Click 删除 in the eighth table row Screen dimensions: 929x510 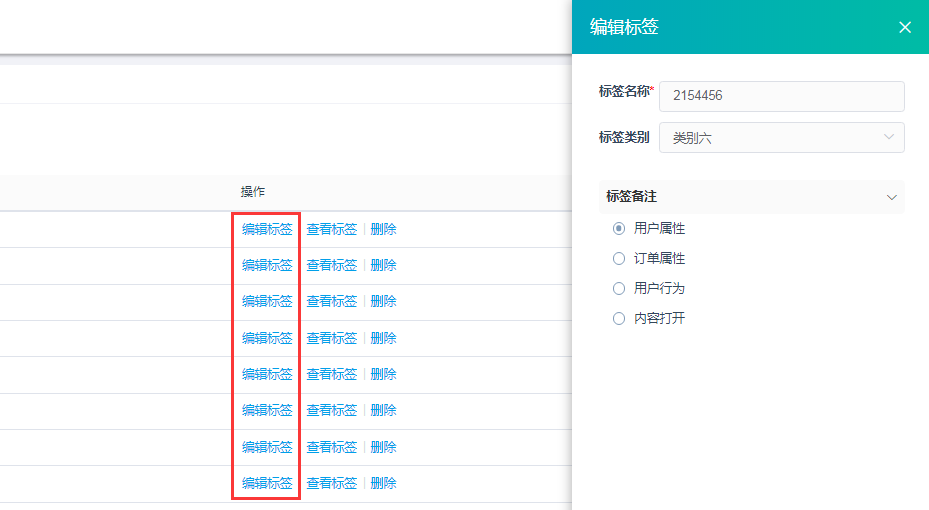(383, 483)
